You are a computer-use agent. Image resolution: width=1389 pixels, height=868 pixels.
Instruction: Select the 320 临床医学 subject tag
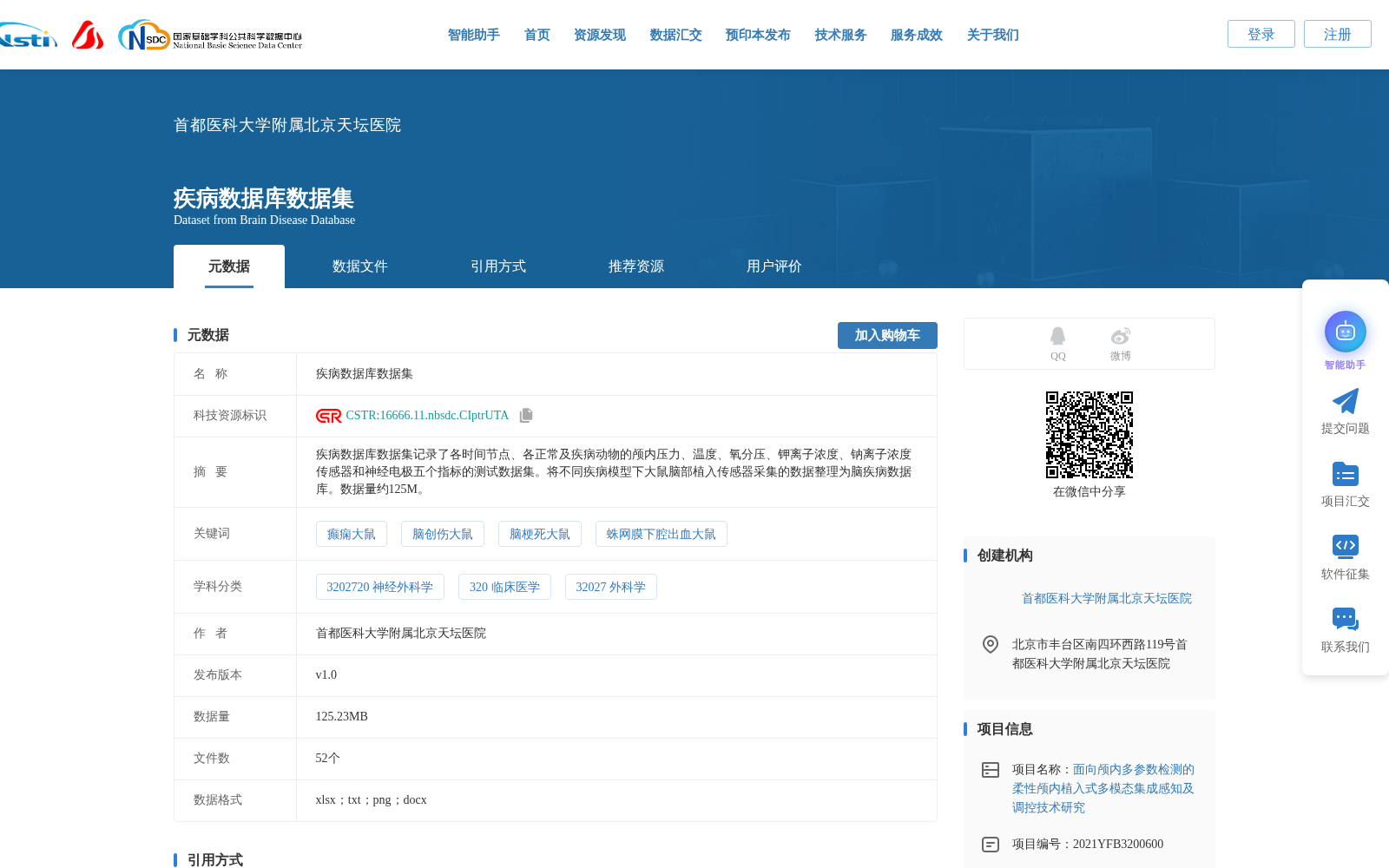pos(504,587)
